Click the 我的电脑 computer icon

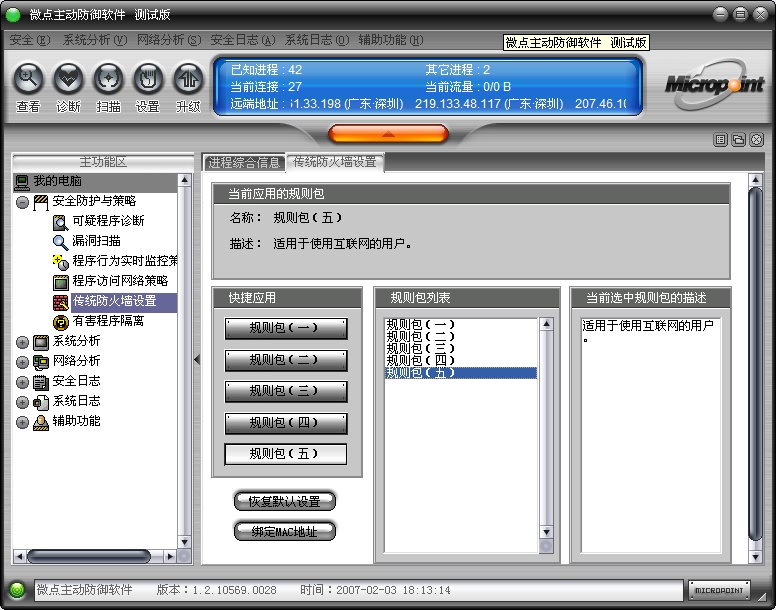(22, 182)
